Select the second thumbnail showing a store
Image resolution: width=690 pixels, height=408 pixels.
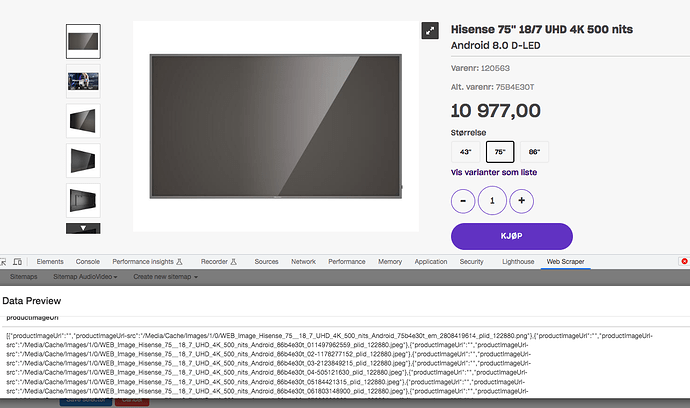82,81
